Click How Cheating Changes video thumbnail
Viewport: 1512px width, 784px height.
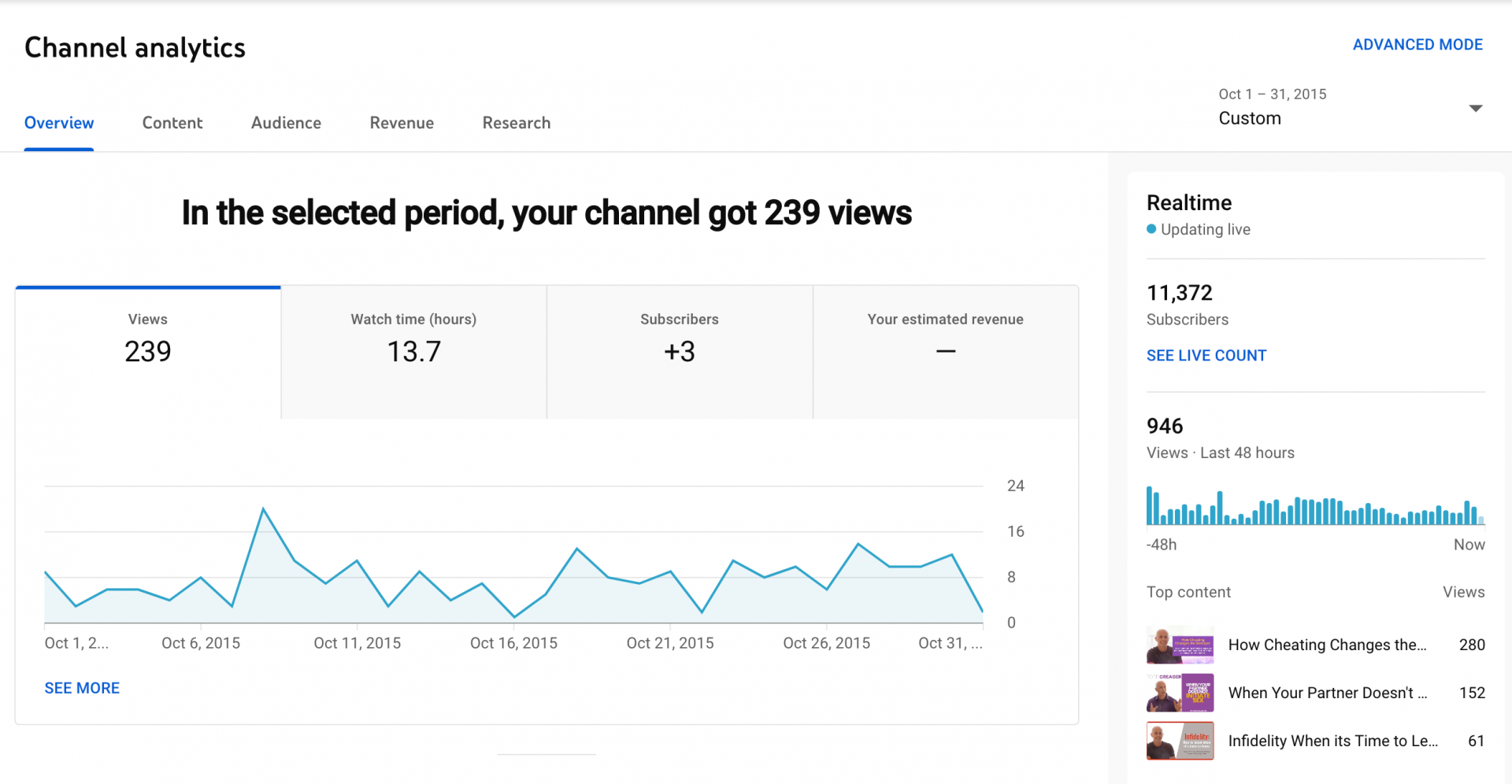(1180, 645)
